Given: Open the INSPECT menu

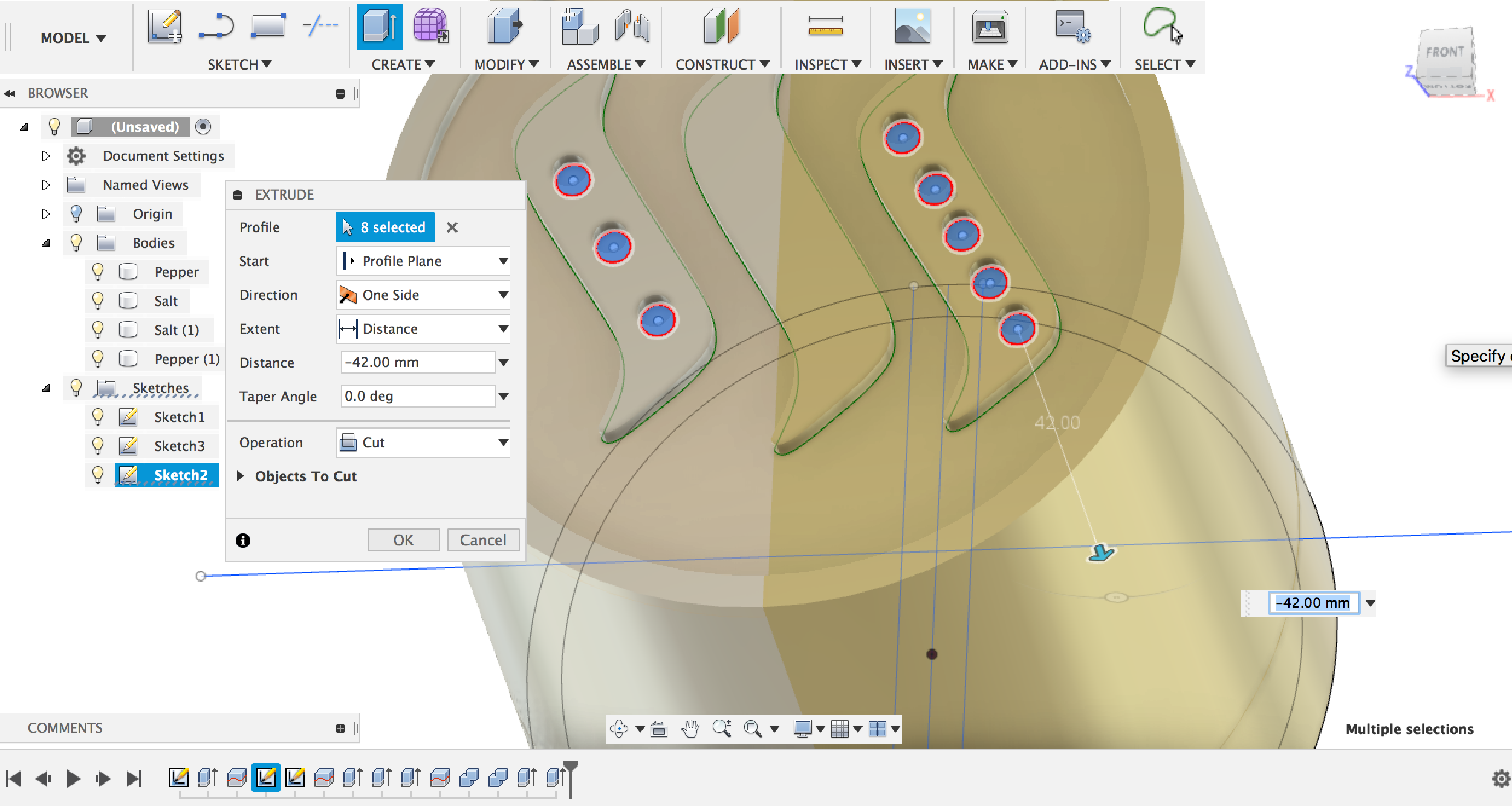Looking at the screenshot, I should [x=828, y=64].
